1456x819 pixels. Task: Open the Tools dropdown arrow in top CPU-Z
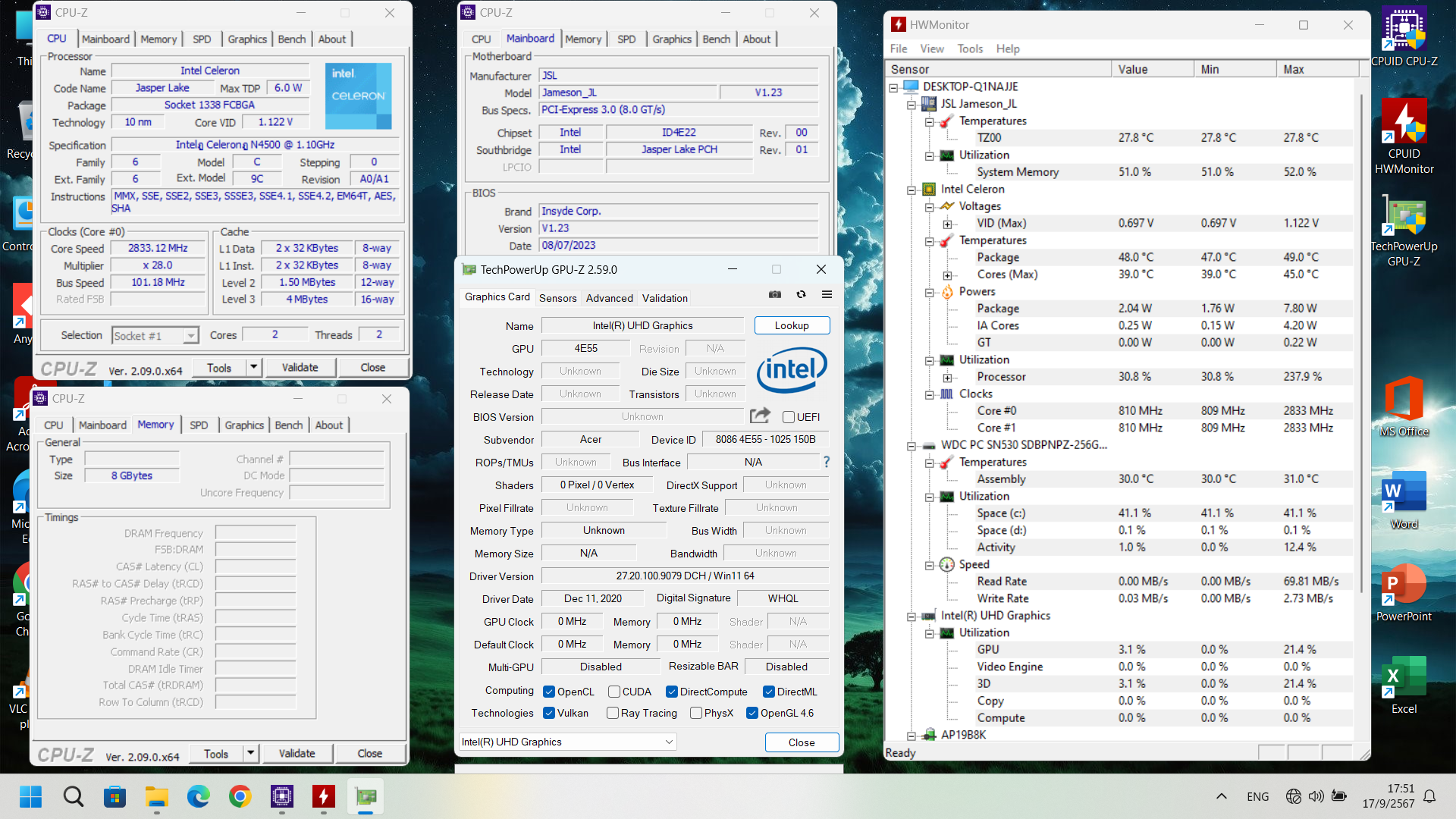(x=254, y=367)
